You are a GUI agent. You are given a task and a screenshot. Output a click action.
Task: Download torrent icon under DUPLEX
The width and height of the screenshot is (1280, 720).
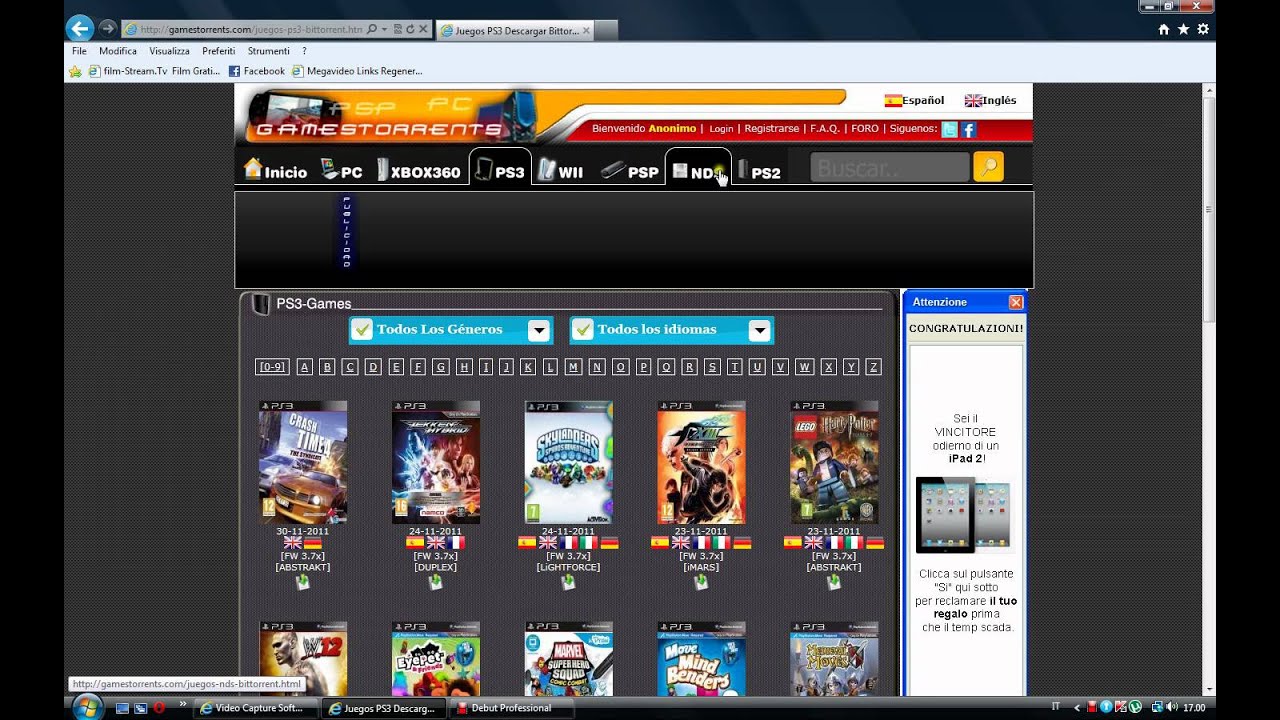pos(435,582)
